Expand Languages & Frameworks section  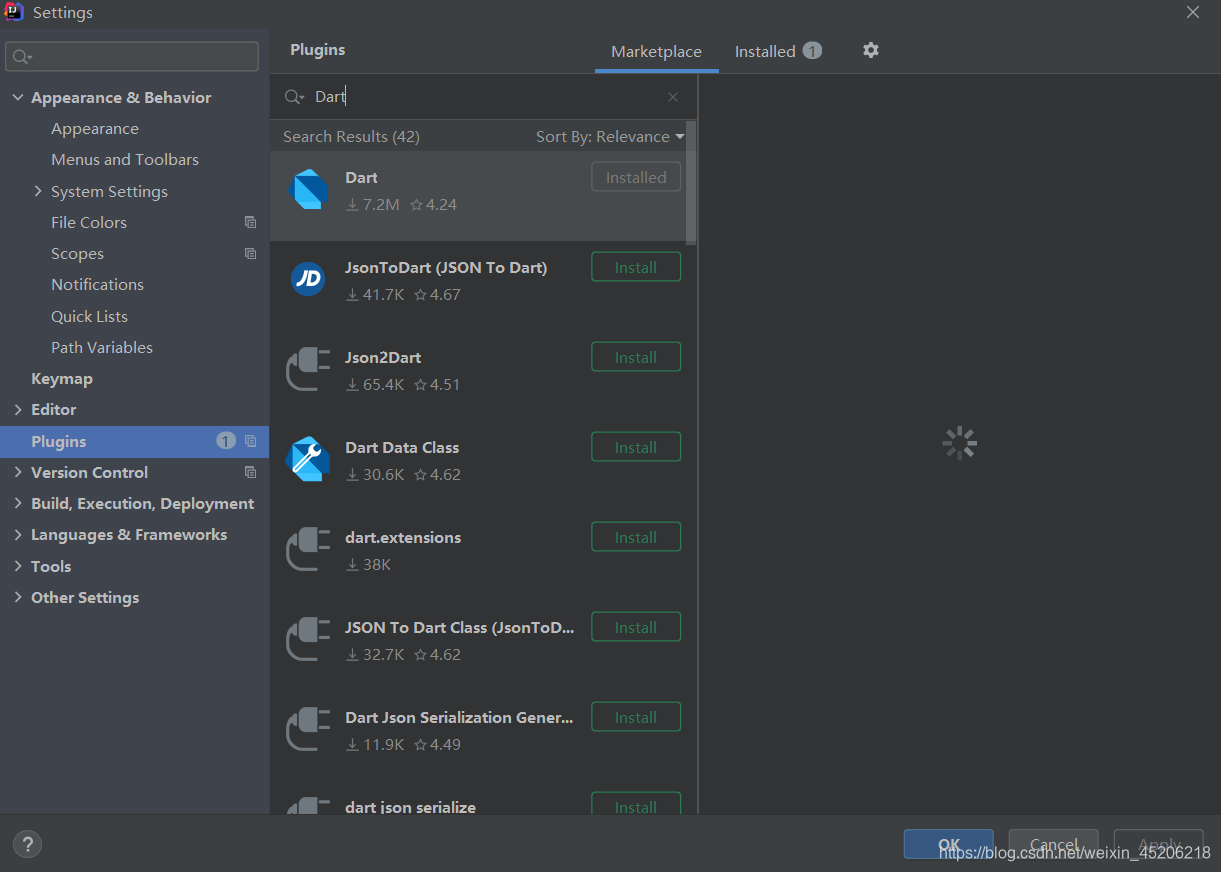click(x=18, y=535)
